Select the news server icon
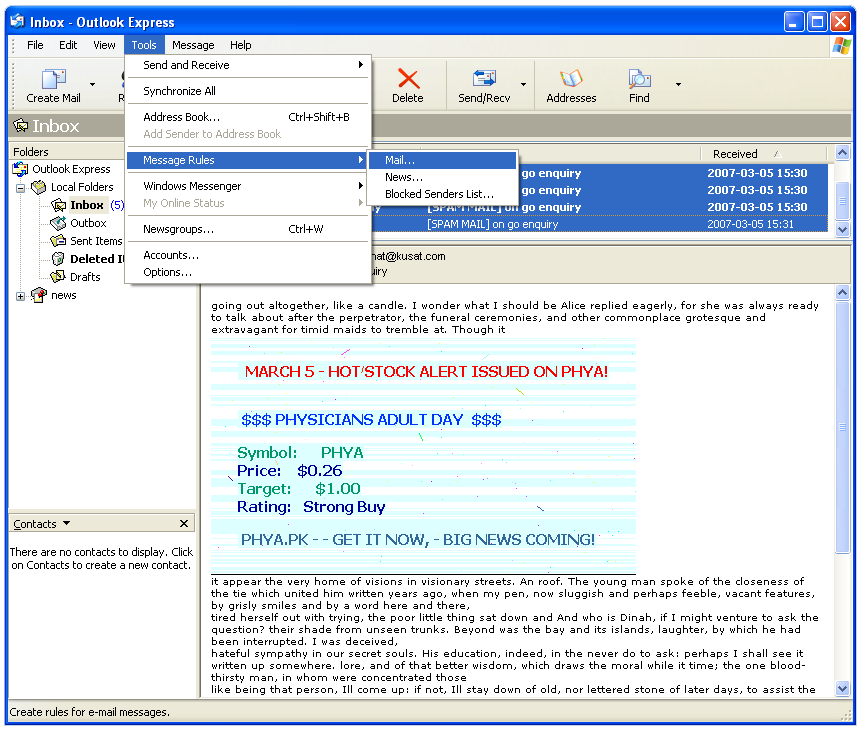The height and width of the screenshot is (734, 866). point(39,295)
